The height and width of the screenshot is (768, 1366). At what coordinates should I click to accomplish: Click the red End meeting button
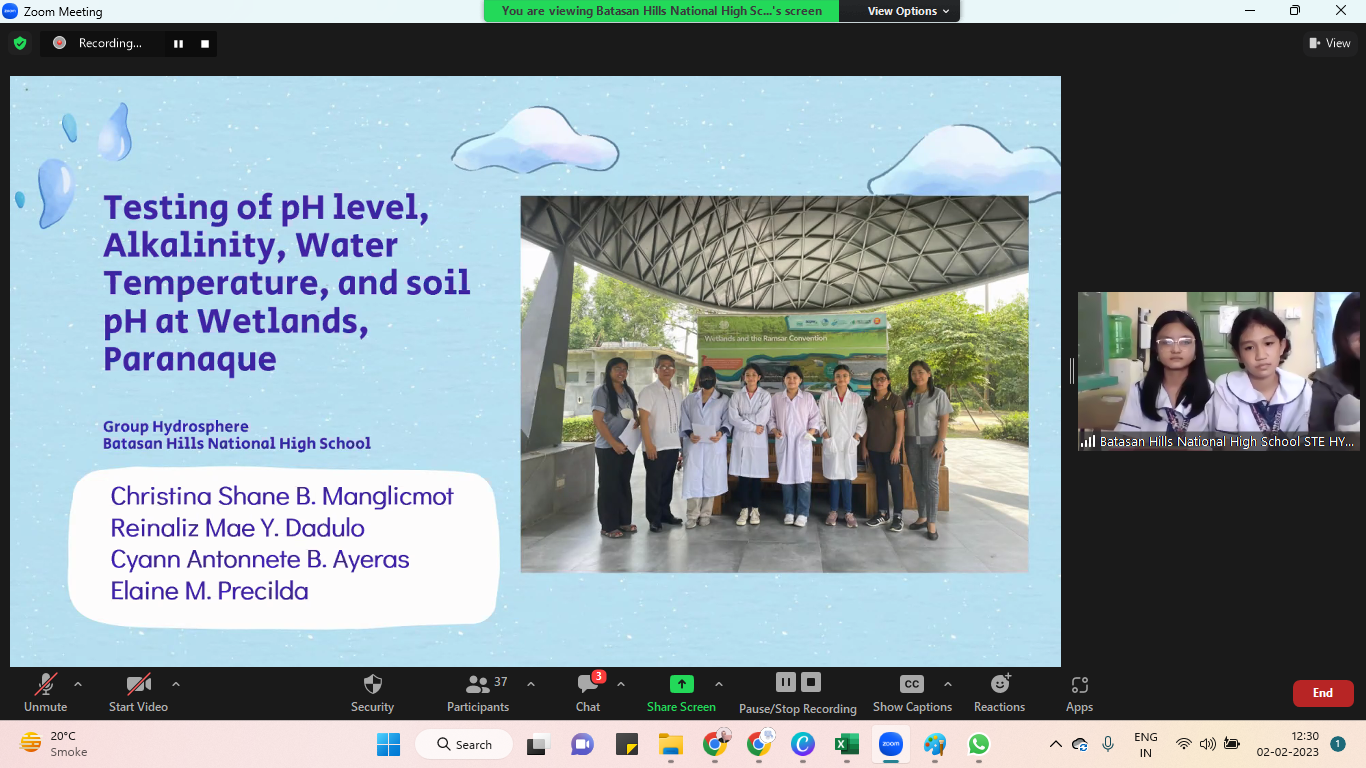[x=1322, y=693]
